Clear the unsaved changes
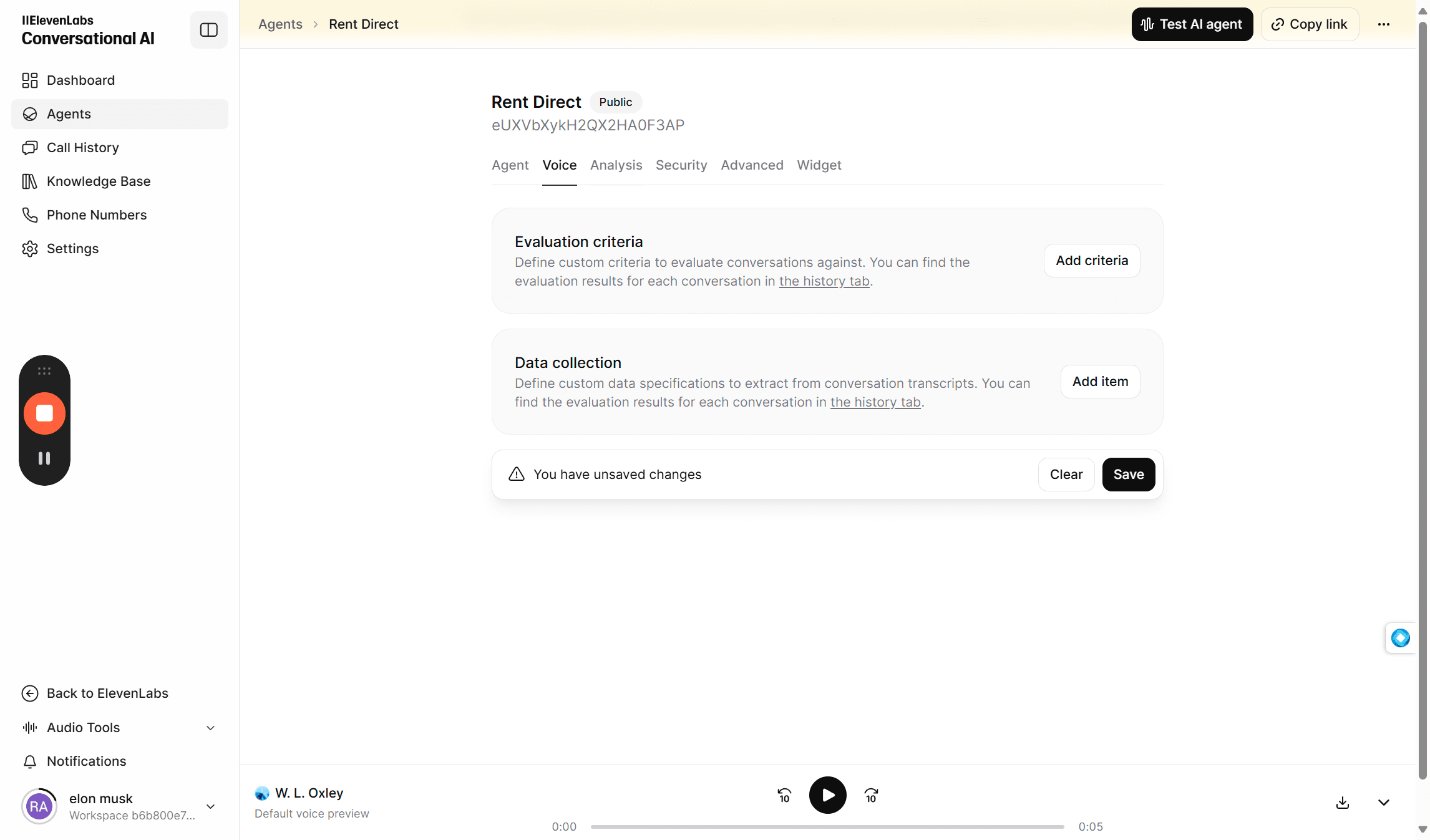1430x840 pixels. [x=1066, y=475]
